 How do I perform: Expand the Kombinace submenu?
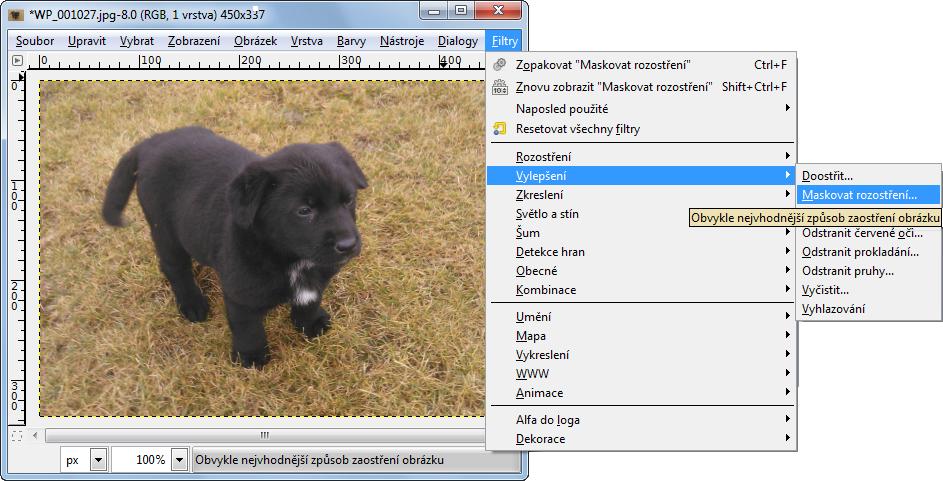(641, 290)
